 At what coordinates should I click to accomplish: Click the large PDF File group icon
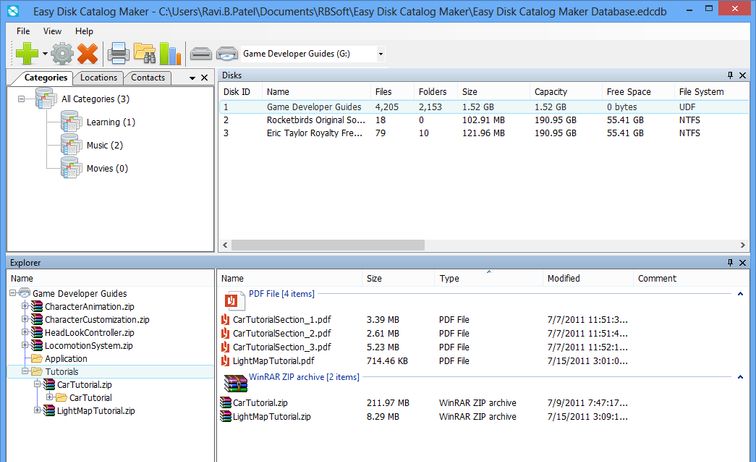coord(233,299)
